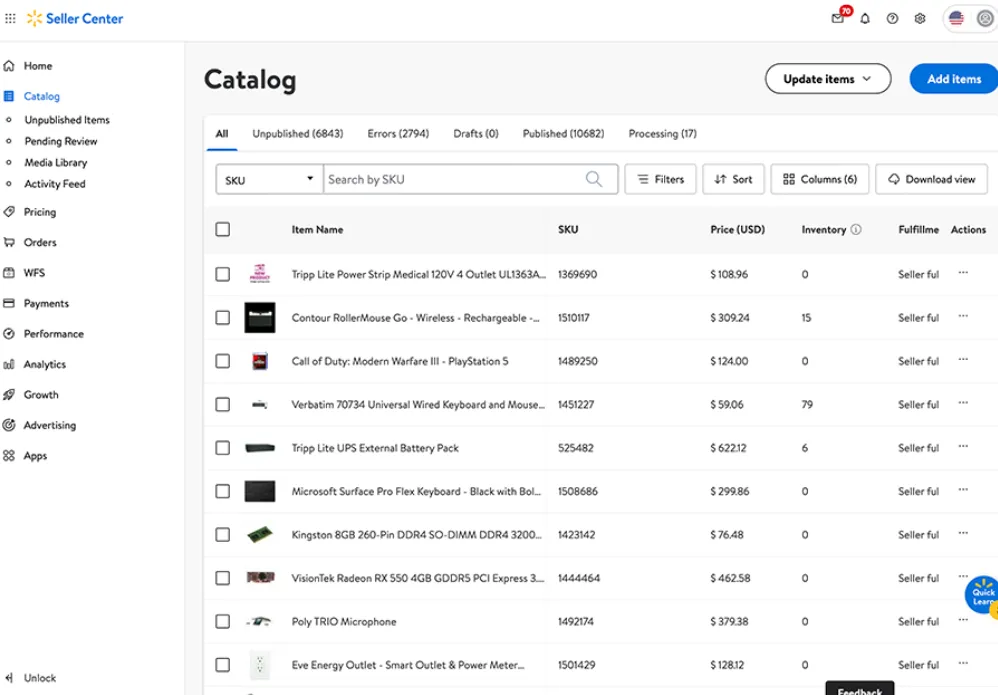998x695 pixels.
Task: Open the mail inbox with 70 badge
Action: tap(838, 18)
